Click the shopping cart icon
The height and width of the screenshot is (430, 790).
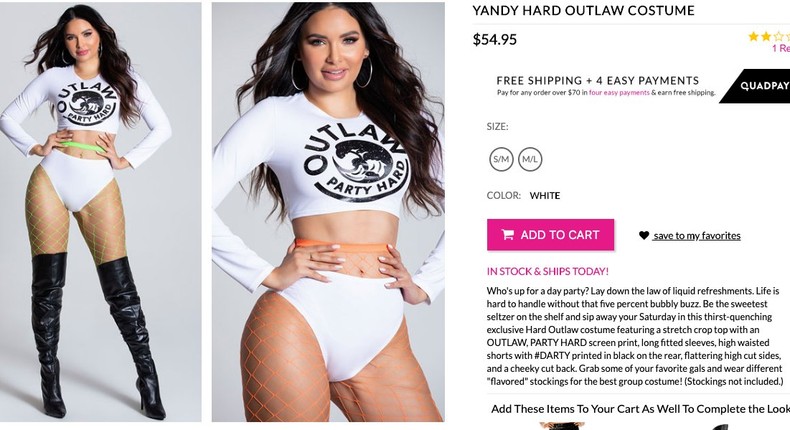click(x=507, y=234)
